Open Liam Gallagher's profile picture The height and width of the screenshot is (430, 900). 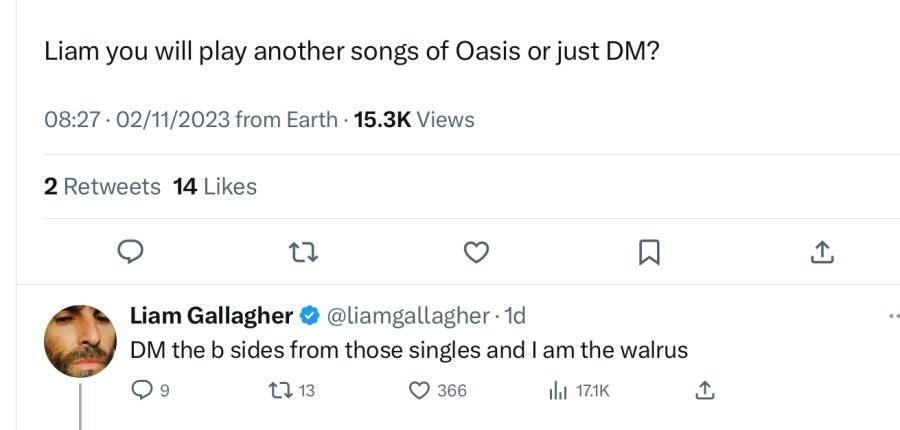click(80, 341)
